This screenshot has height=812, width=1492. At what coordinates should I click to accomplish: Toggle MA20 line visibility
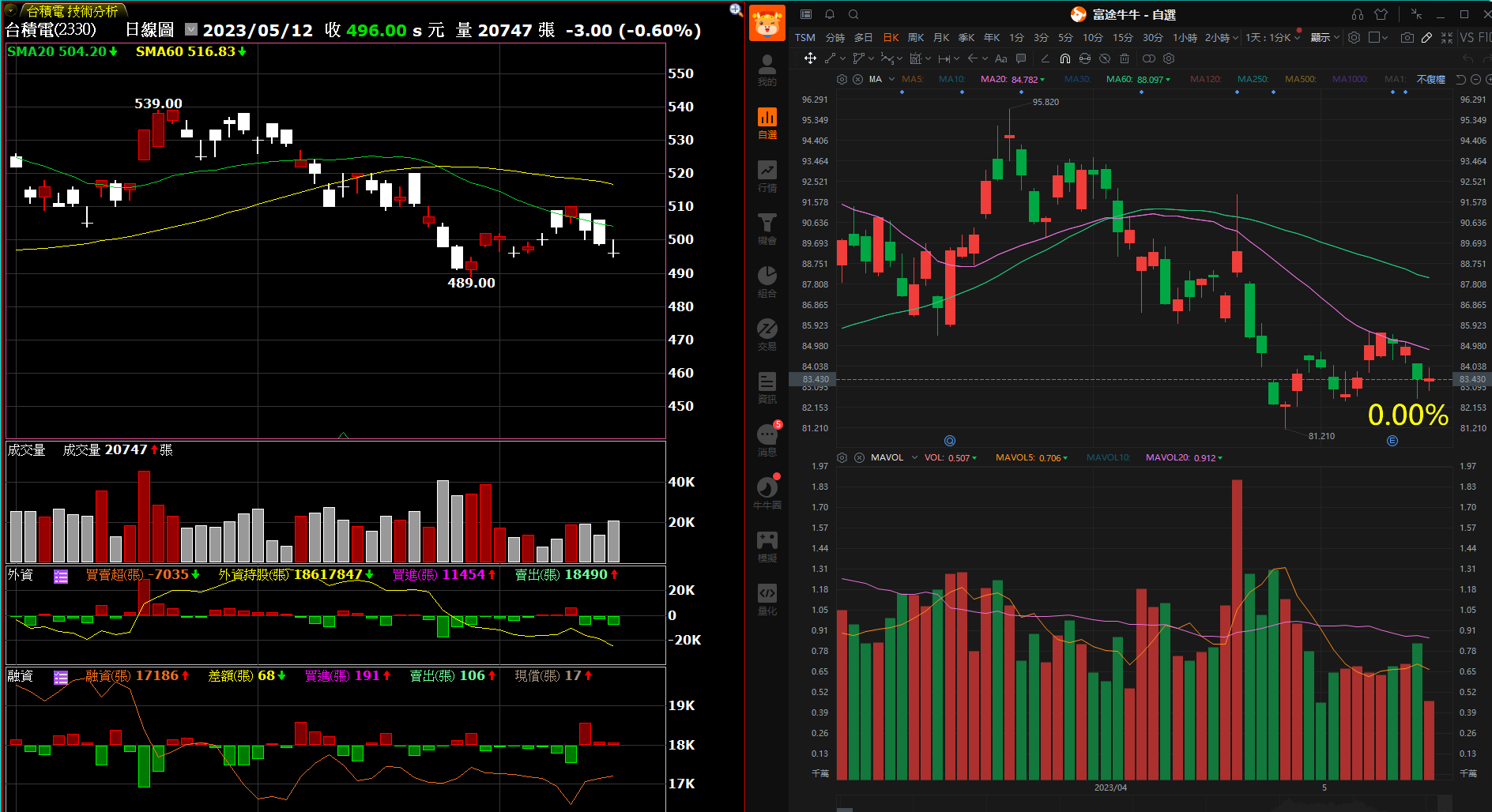1012,79
